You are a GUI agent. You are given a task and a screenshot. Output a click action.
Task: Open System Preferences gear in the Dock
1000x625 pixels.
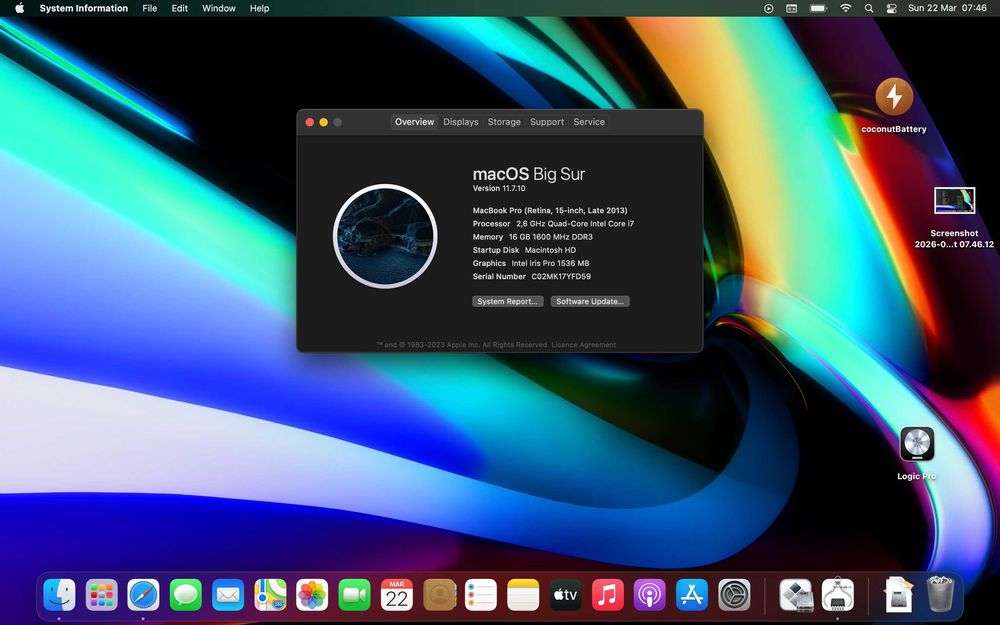[x=734, y=595]
